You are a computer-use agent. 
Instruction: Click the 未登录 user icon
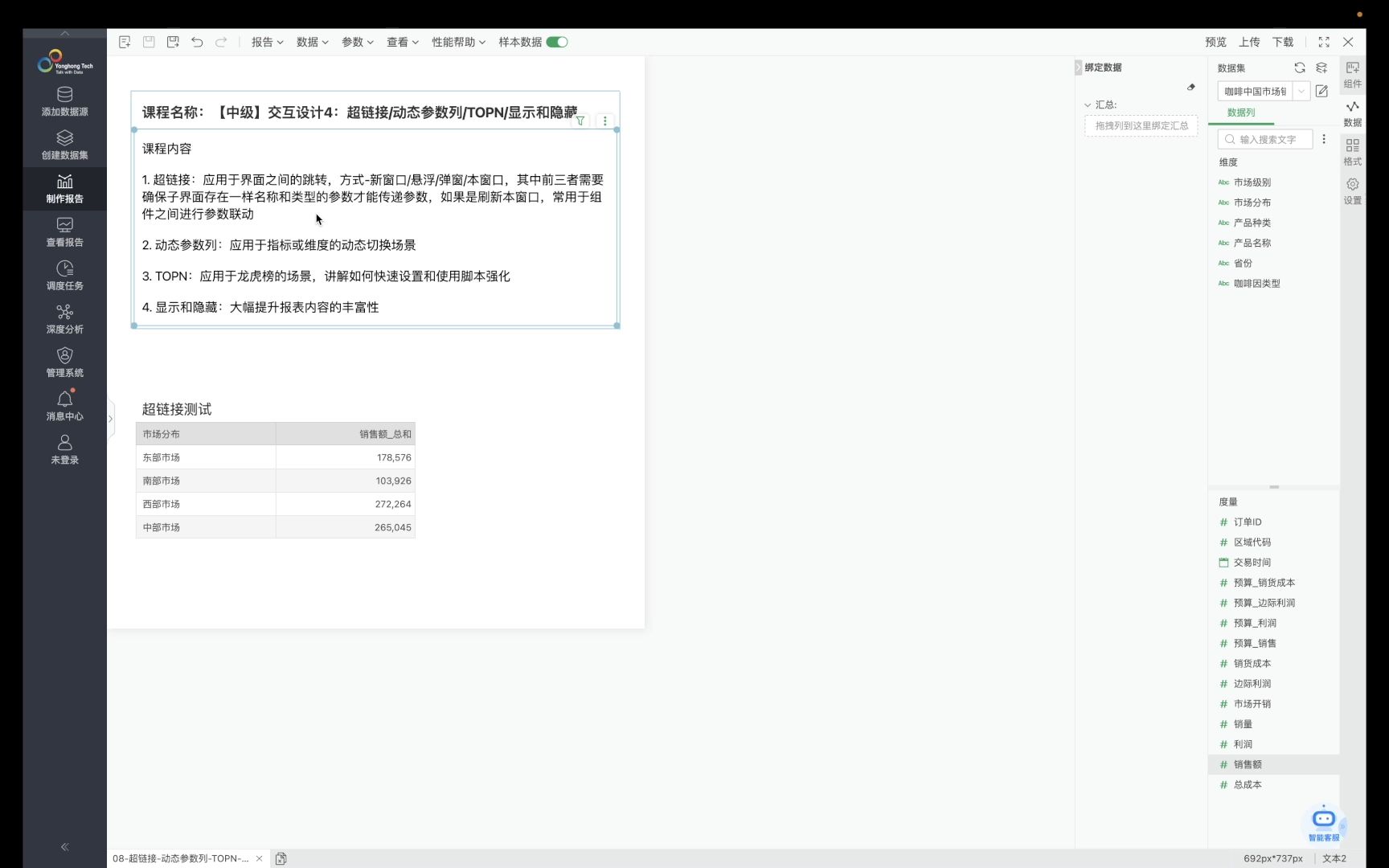tap(64, 448)
